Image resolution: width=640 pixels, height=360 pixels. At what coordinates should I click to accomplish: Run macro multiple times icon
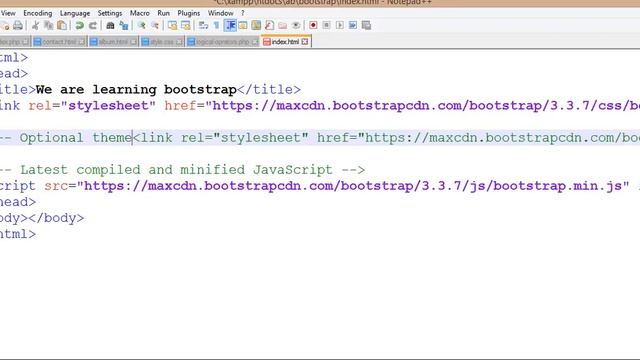coord(353,25)
